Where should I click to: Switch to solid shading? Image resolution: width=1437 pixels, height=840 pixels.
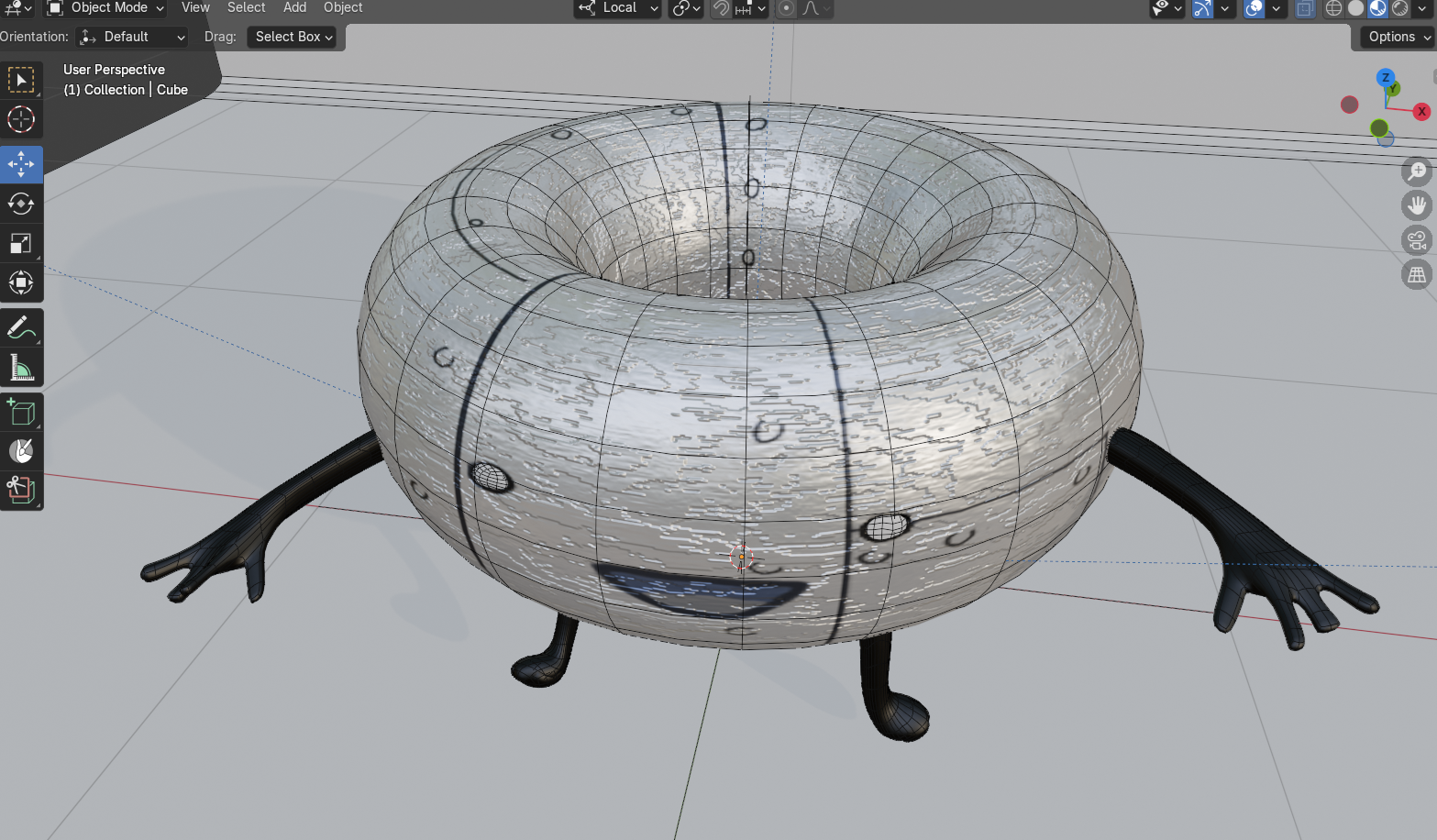click(x=1356, y=8)
